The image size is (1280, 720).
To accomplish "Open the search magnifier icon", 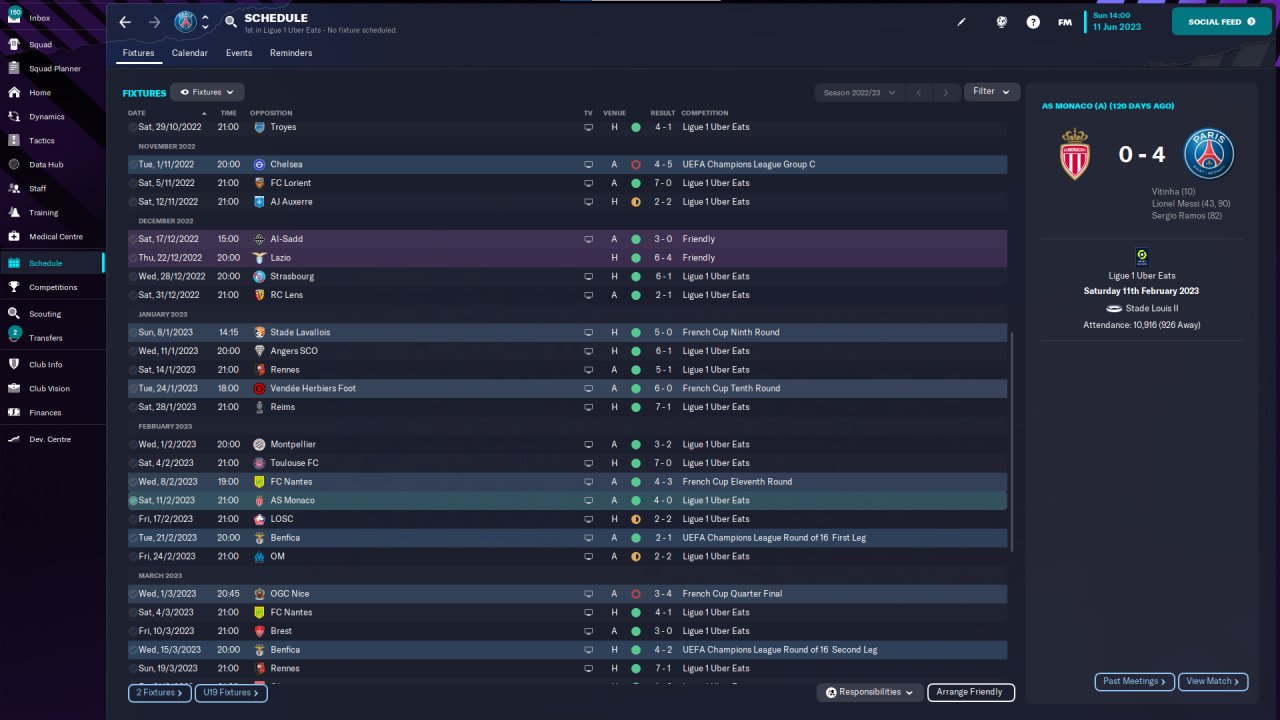I will [231, 21].
